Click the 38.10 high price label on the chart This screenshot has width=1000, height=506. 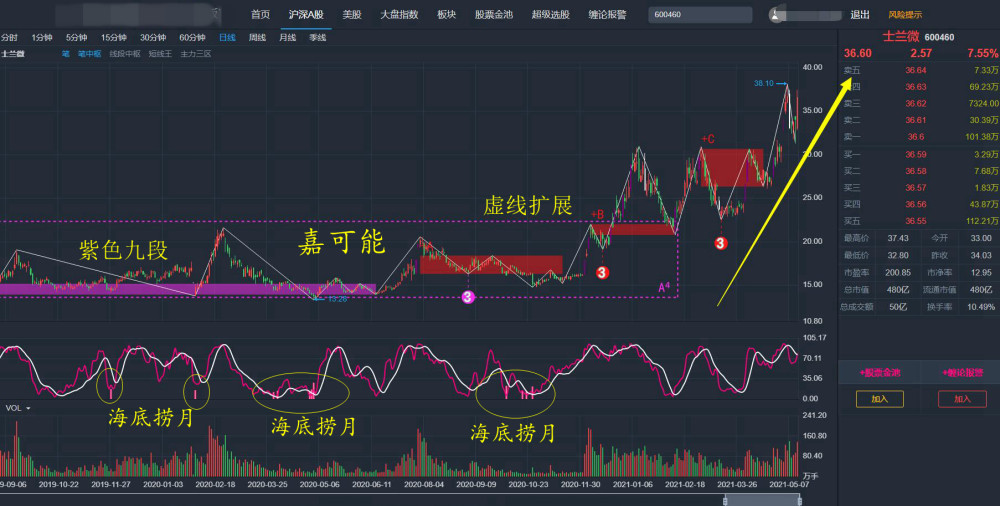(x=763, y=83)
